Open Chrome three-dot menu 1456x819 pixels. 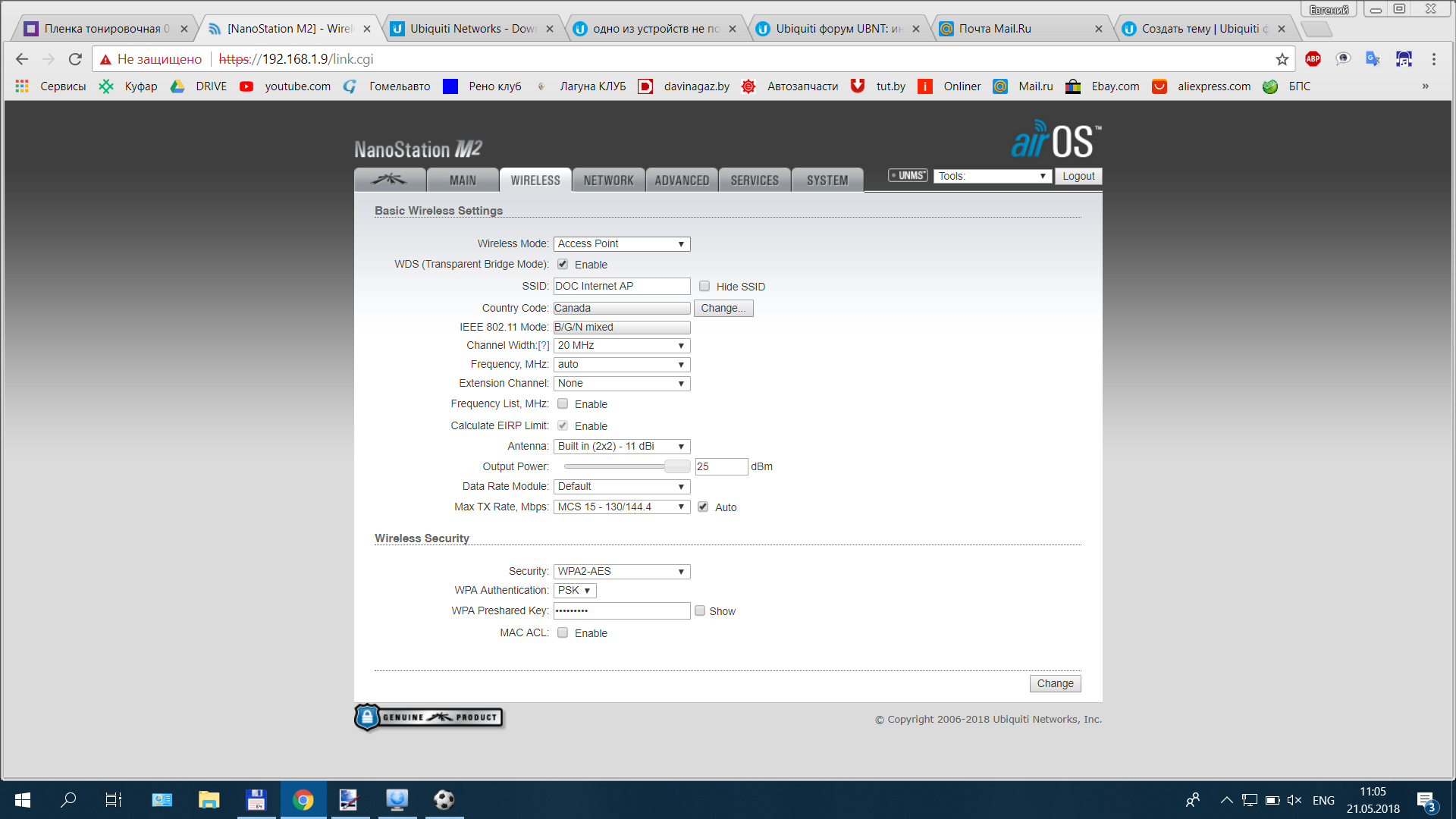(x=1433, y=59)
